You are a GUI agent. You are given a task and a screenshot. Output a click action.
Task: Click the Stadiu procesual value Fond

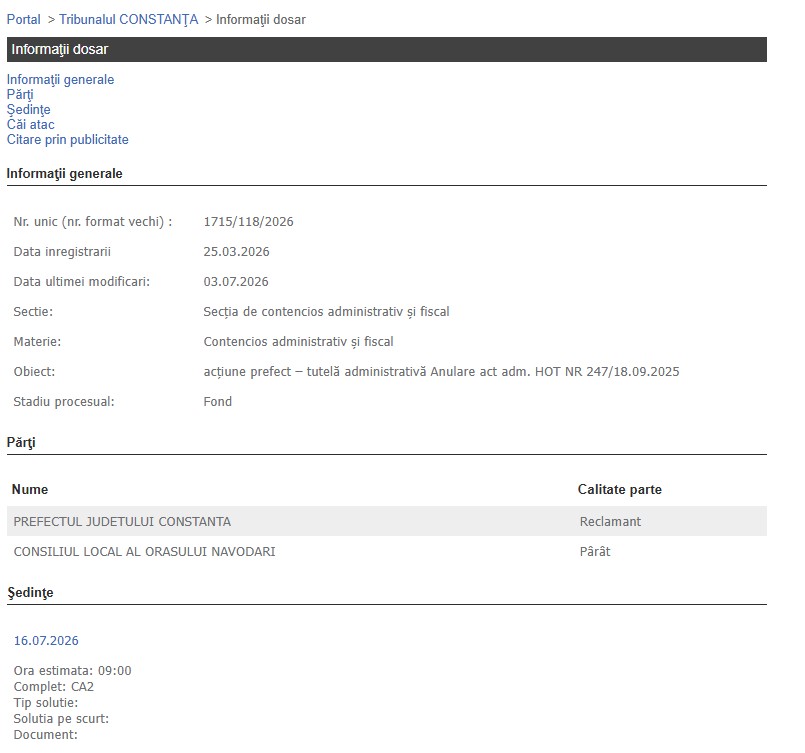tap(218, 401)
